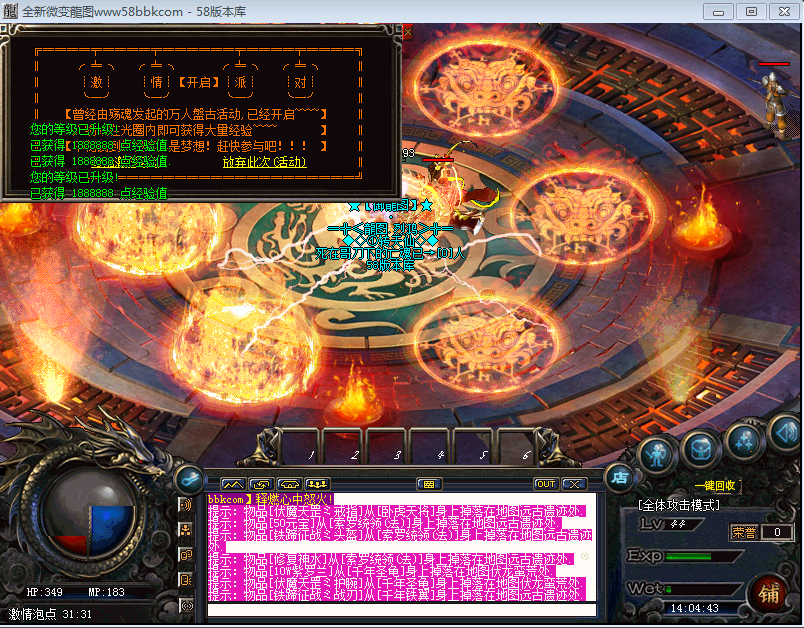Click the handshake guild icon in chat toolbar

click(x=289, y=484)
